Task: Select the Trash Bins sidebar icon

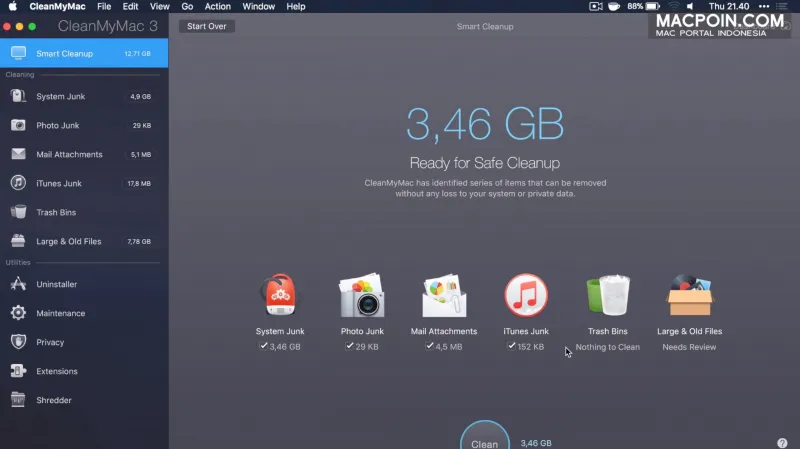Action: (18, 212)
